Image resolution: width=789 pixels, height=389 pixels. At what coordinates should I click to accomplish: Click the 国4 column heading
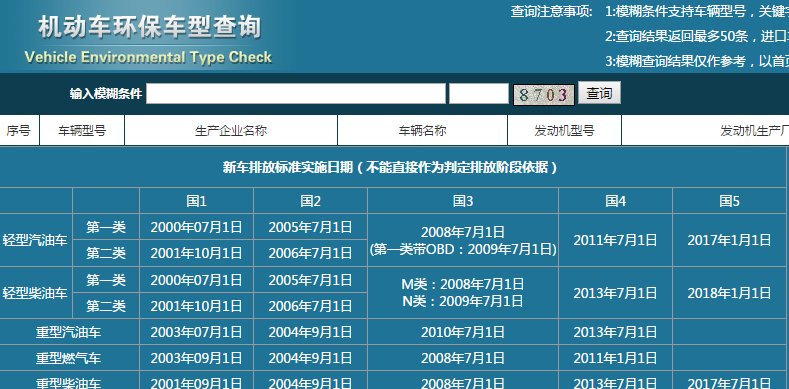pos(615,201)
